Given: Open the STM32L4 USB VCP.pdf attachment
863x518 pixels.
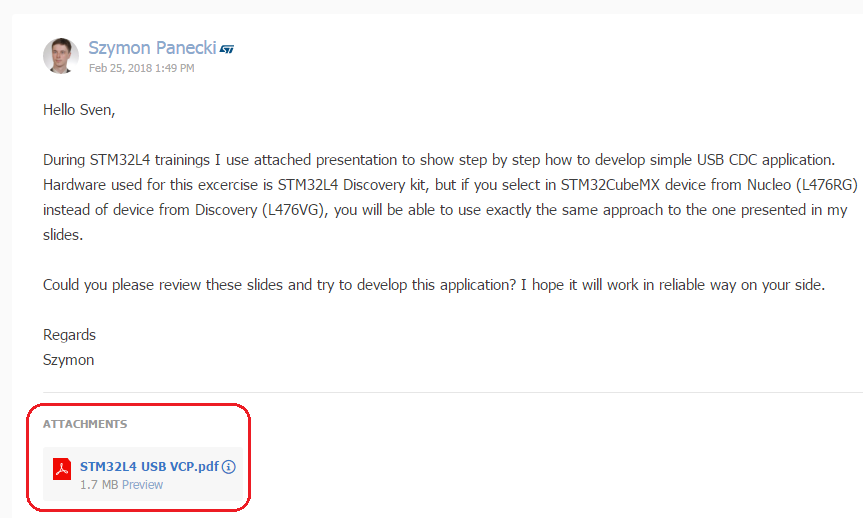Looking at the screenshot, I should pyautogui.click(x=149, y=467).
